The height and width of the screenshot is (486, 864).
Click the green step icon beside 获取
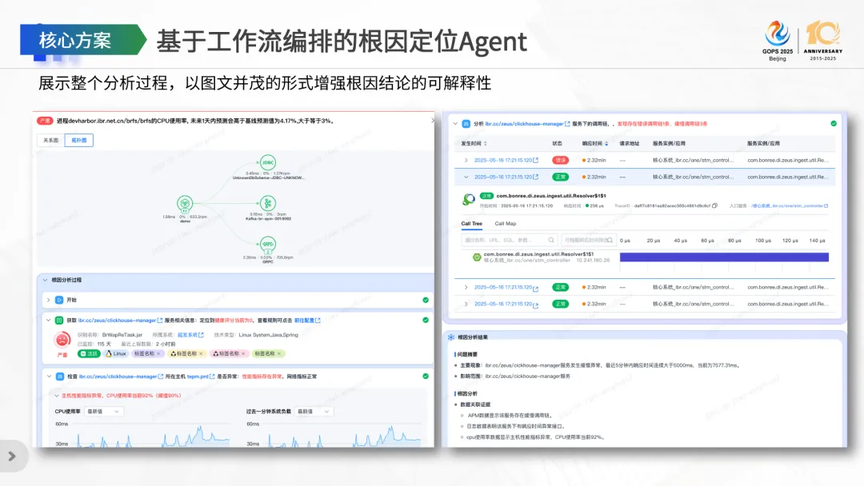click(59, 320)
